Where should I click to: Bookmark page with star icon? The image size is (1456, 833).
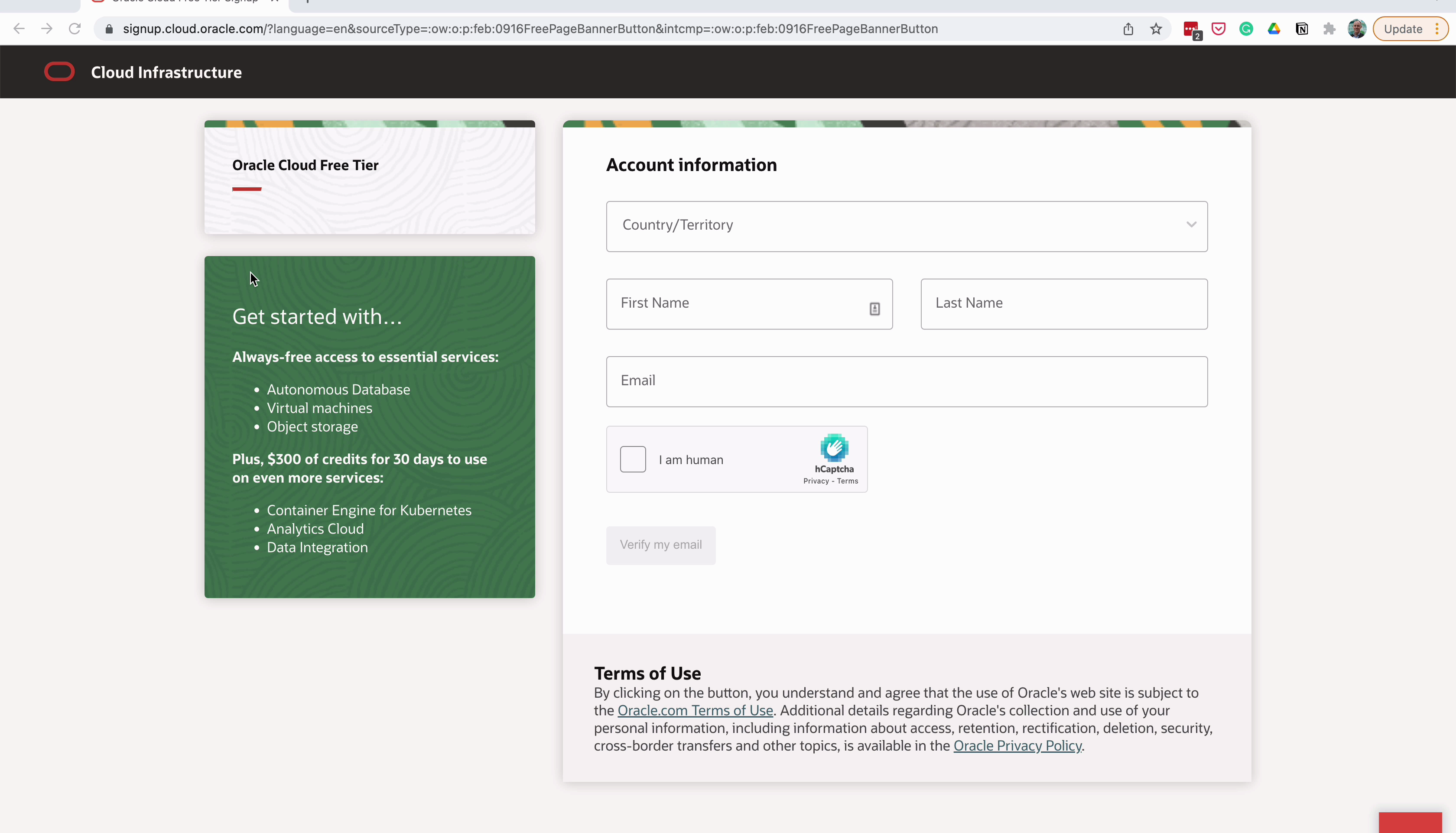coord(1156,29)
